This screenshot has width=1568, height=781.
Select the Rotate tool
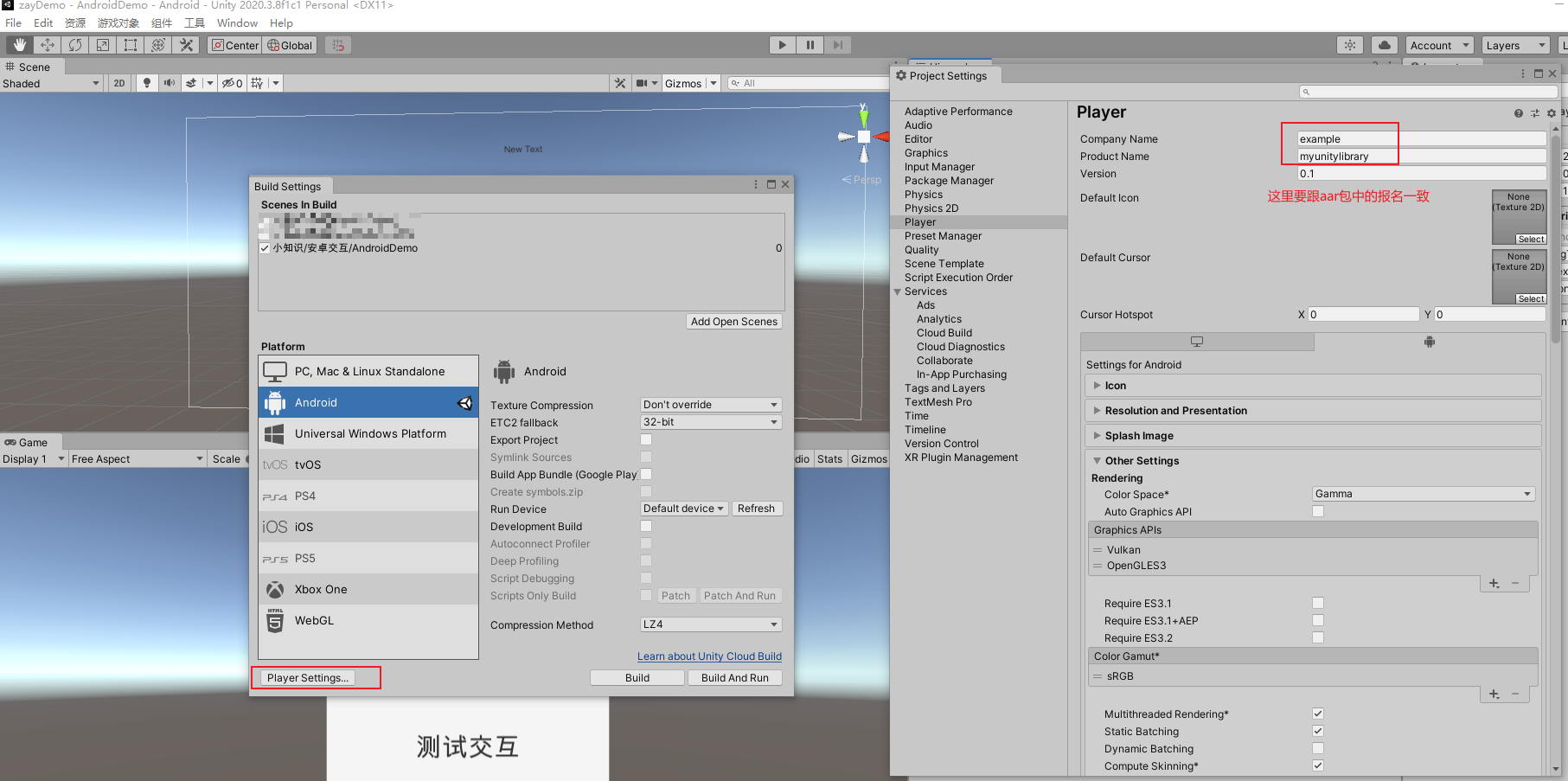(x=74, y=45)
